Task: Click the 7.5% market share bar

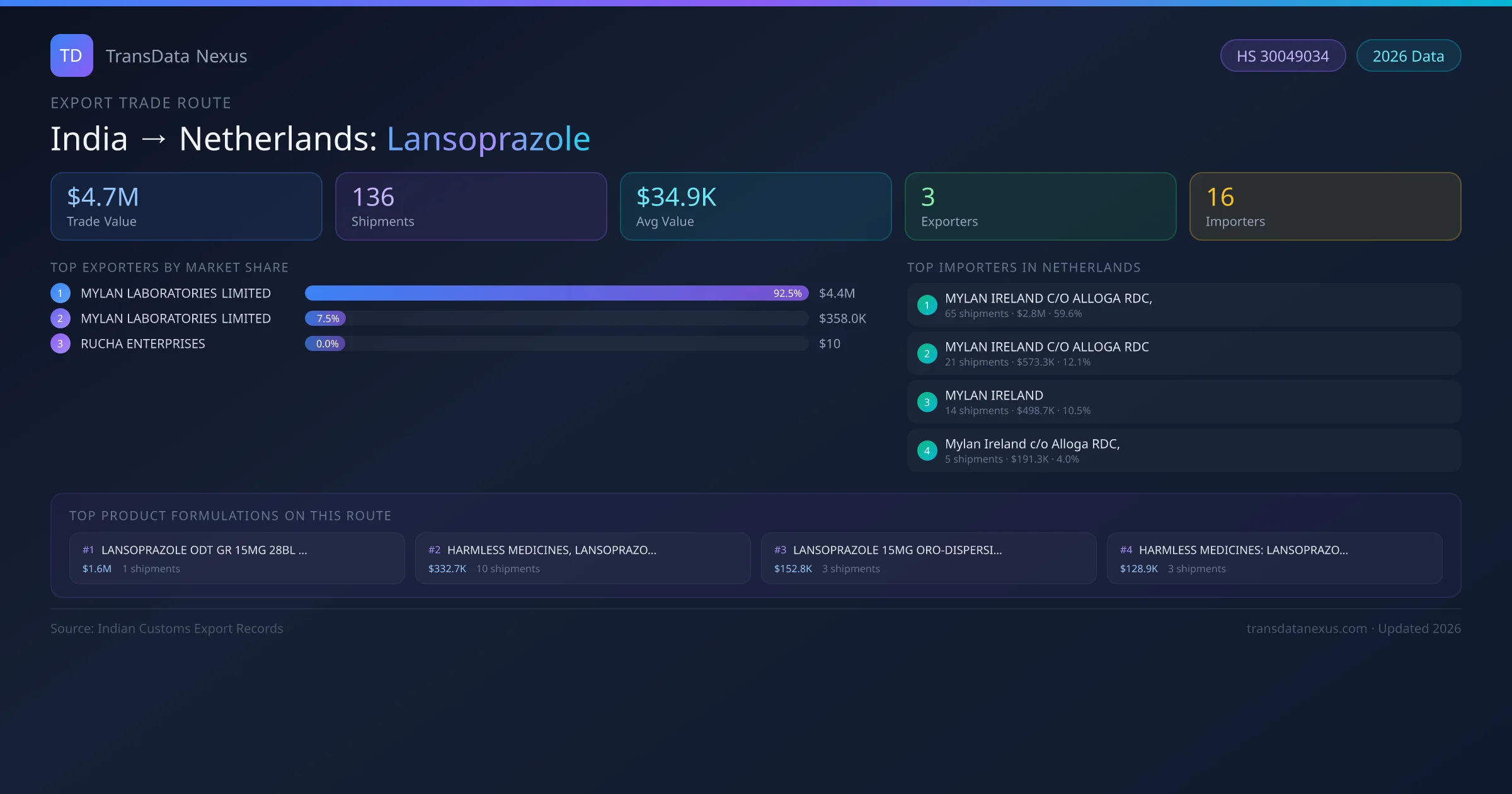Action: [x=326, y=318]
